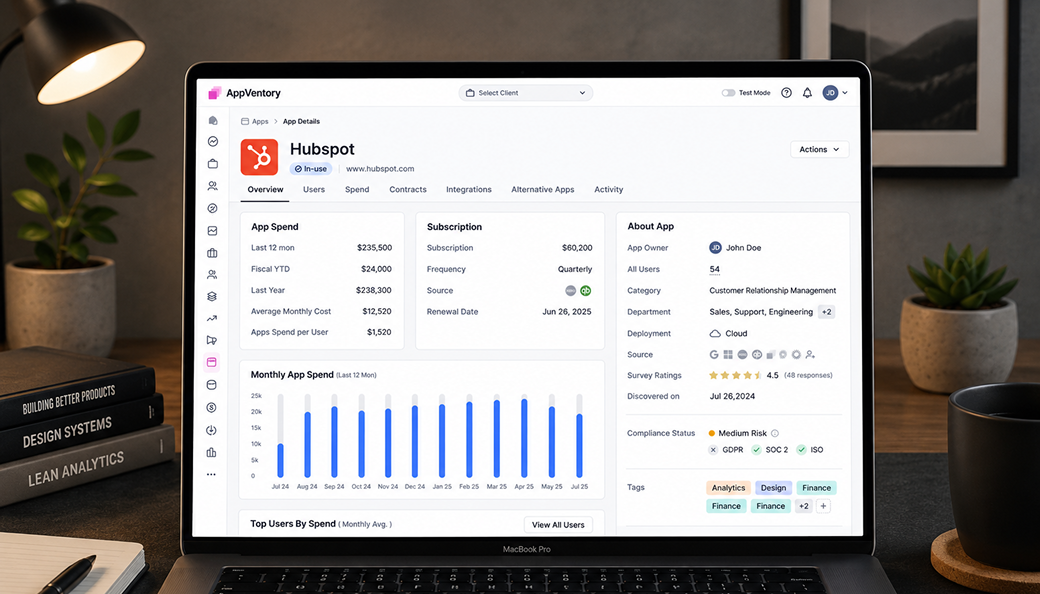This screenshot has height=594, width=1040.
Task: Click the Cloud deployment icon
Action: pyautogui.click(x=715, y=333)
